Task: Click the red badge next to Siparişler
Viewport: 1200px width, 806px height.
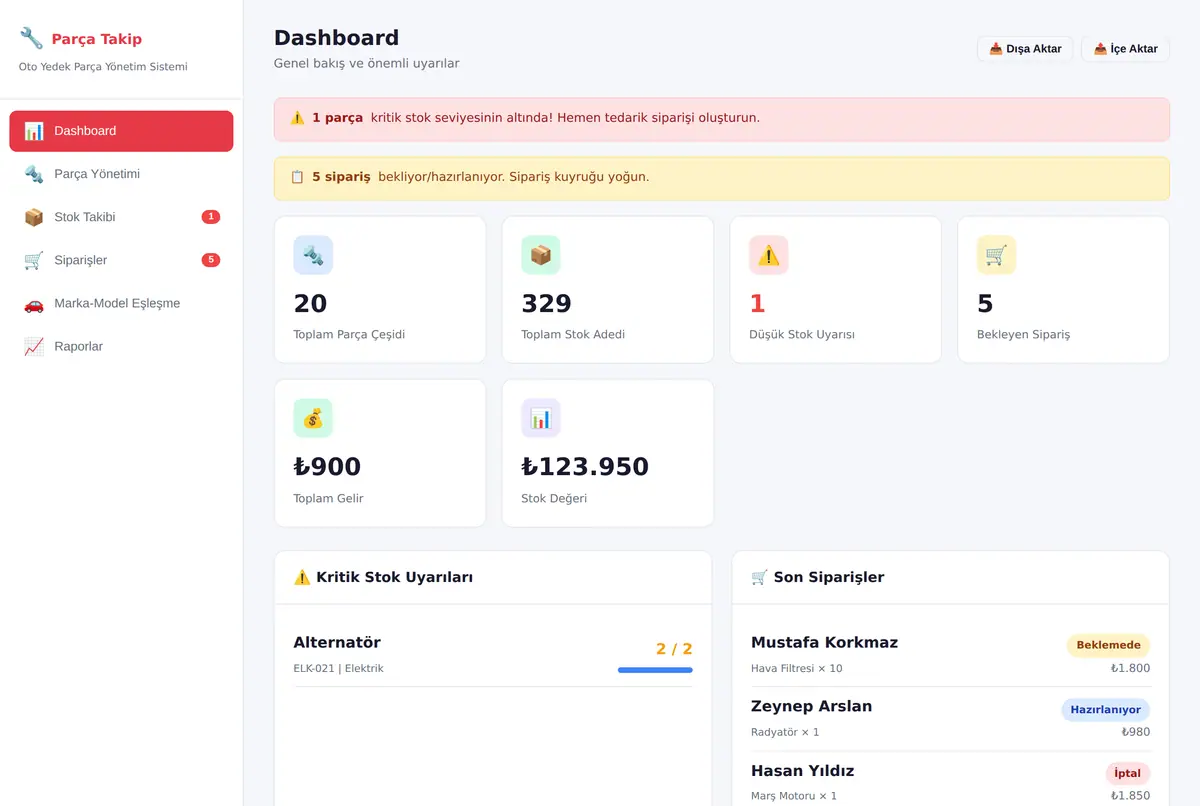Action: tap(210, 260)
